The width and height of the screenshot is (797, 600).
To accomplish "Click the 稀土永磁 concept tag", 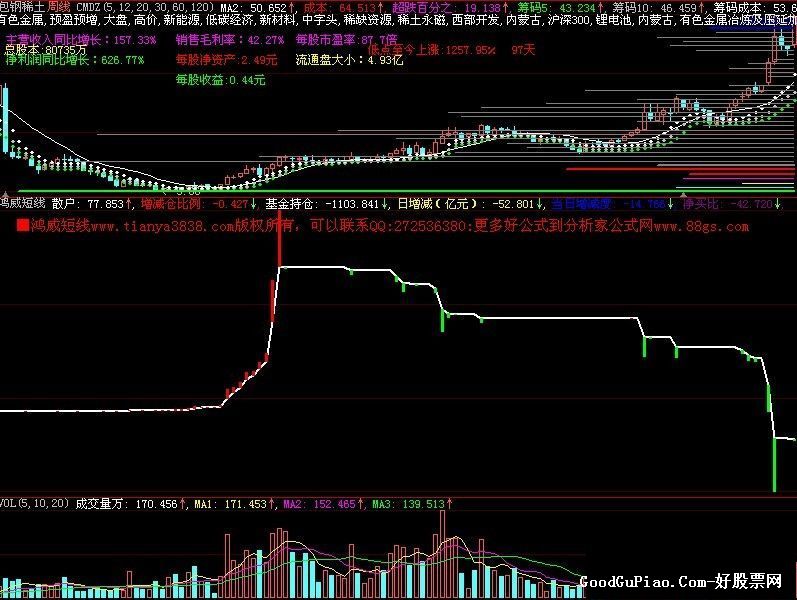I will click(x=419, y=20).
